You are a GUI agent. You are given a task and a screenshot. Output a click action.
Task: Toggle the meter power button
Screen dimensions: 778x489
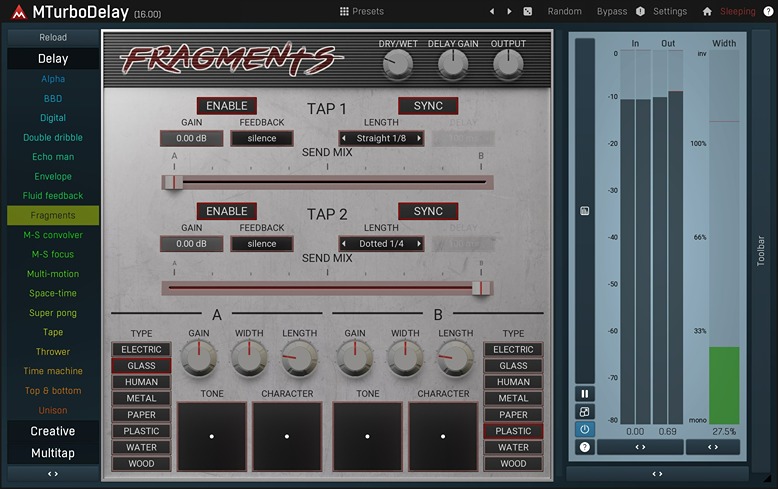click(x=584, y=429)
